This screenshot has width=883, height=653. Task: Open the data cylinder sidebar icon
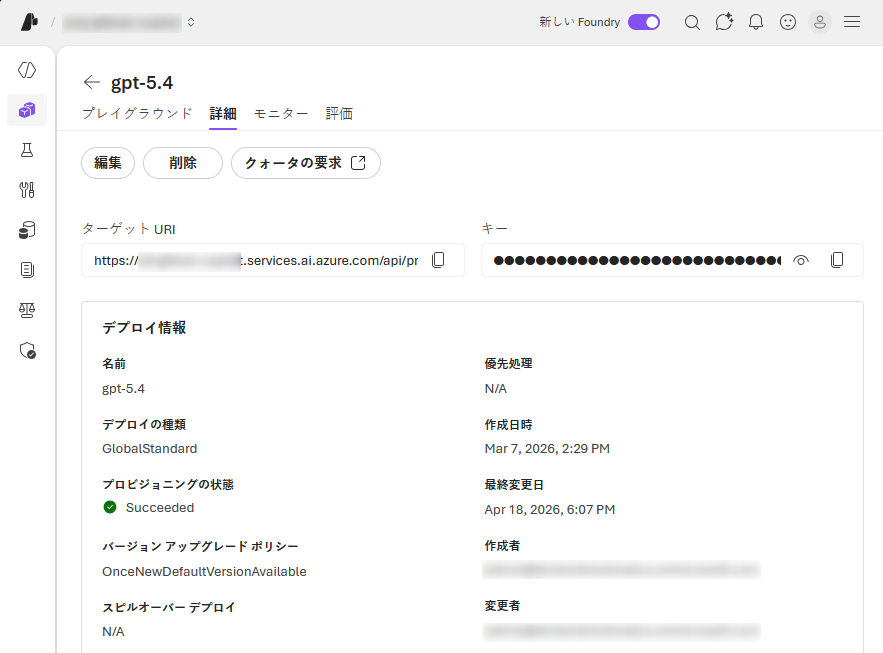[x=27, y=230]
